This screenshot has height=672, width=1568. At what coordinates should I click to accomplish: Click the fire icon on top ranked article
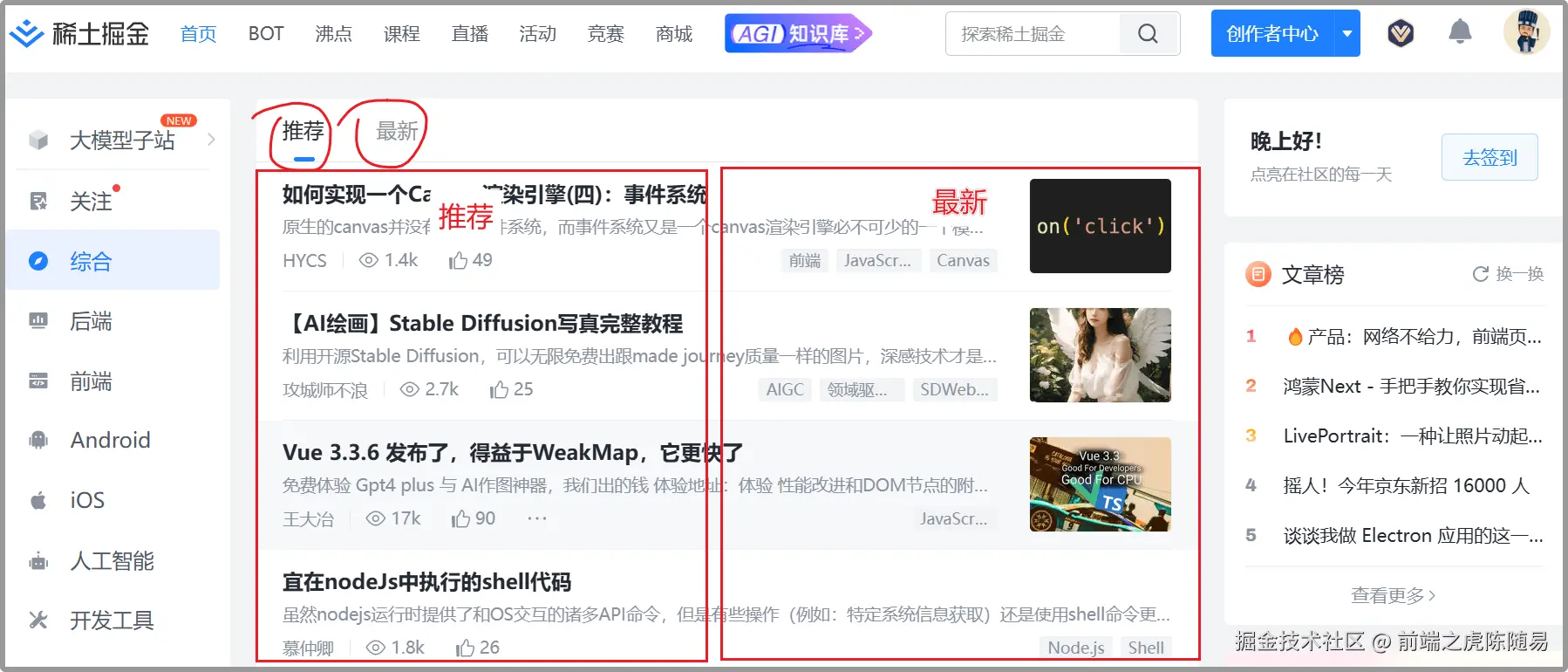pyautogui.click(x=1294, y=336)
